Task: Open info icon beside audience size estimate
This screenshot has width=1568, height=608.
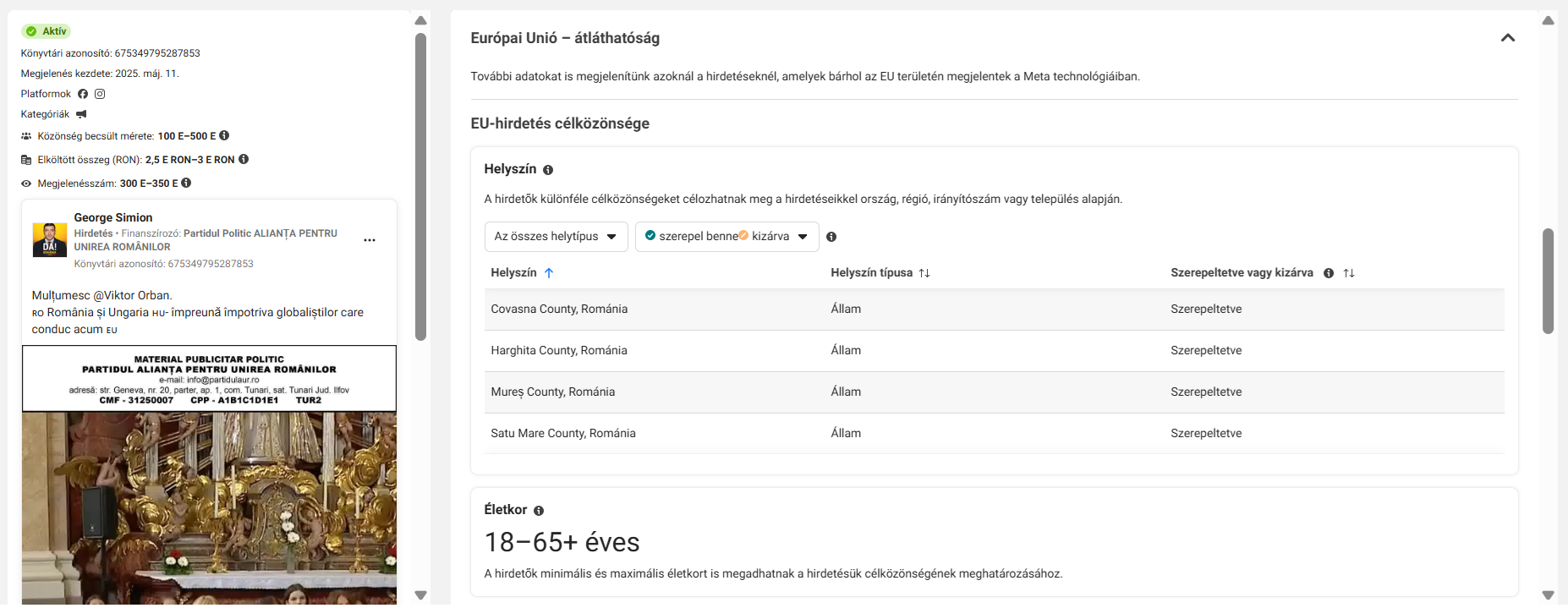Action: coord(224,135)
